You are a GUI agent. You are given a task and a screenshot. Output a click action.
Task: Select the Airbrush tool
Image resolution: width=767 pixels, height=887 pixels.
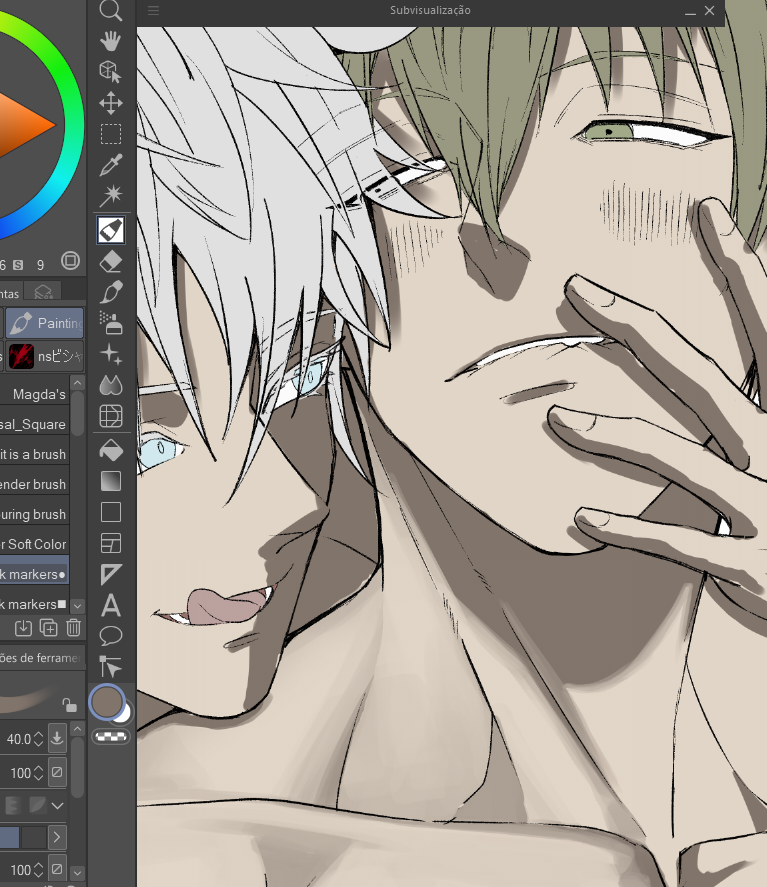point(110,323)
